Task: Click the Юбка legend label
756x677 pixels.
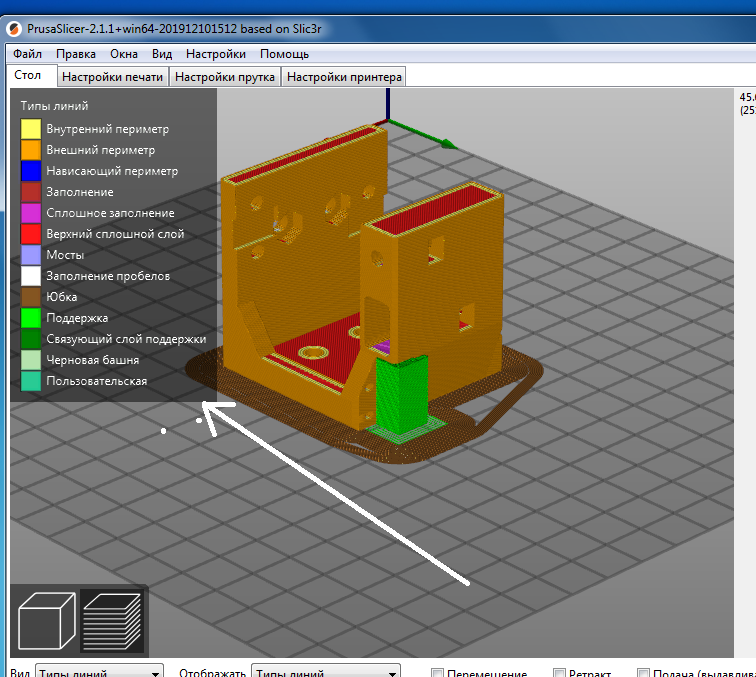Action: point(62,297)
